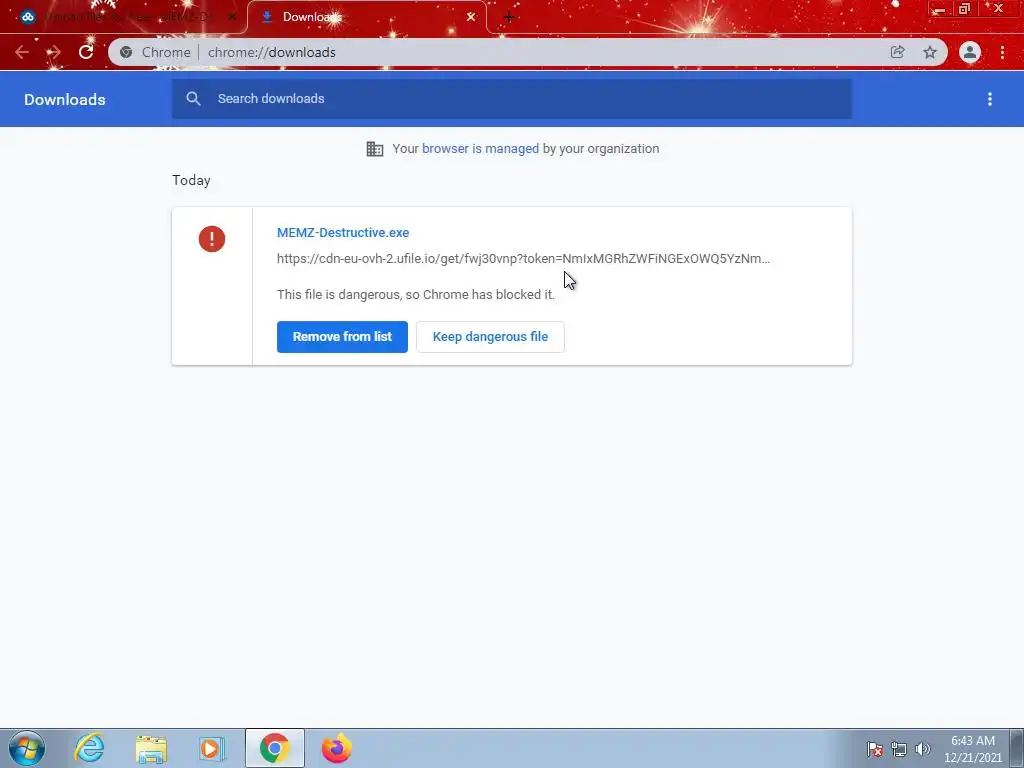The width and height of the screenshot is (1024, 768).
Task: Click the taskbar clock showing 6:43 AM
Action: pos(973,748)
